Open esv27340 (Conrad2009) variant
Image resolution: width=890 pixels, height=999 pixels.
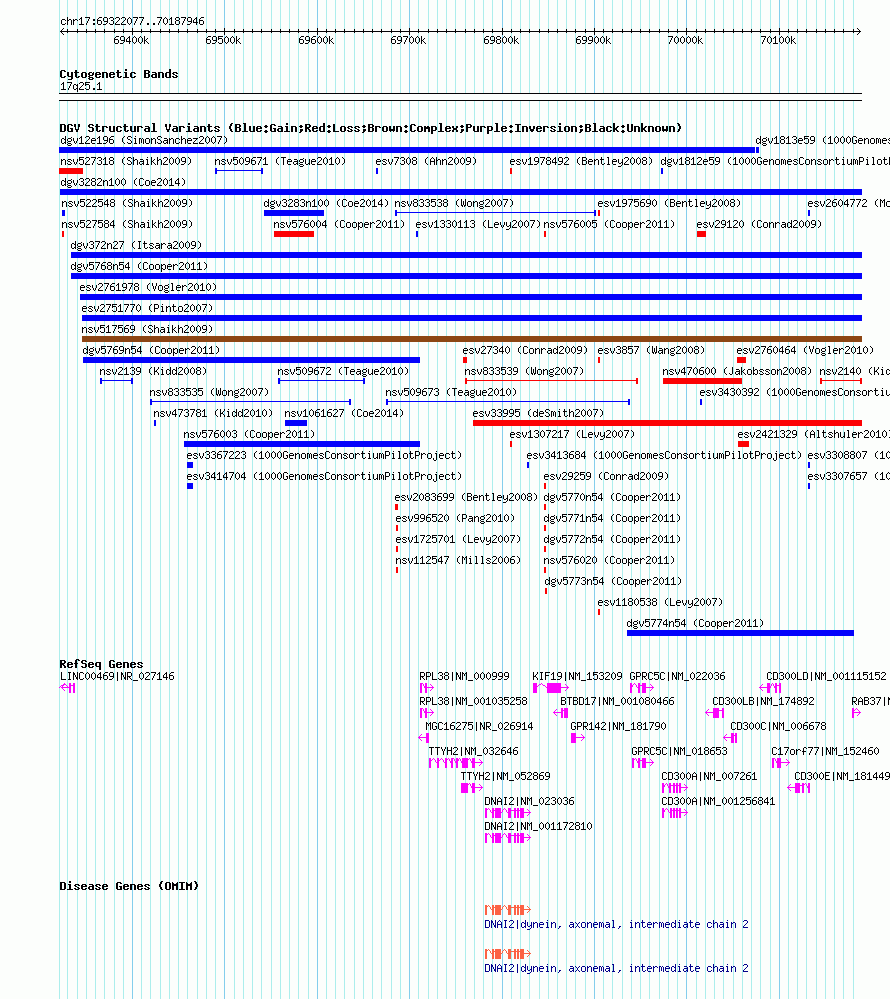click(525, 350)
